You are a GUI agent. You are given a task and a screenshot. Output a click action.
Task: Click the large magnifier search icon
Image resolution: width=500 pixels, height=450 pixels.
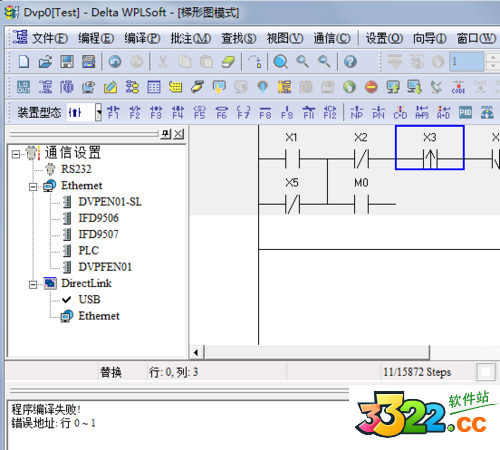(281, 62)
